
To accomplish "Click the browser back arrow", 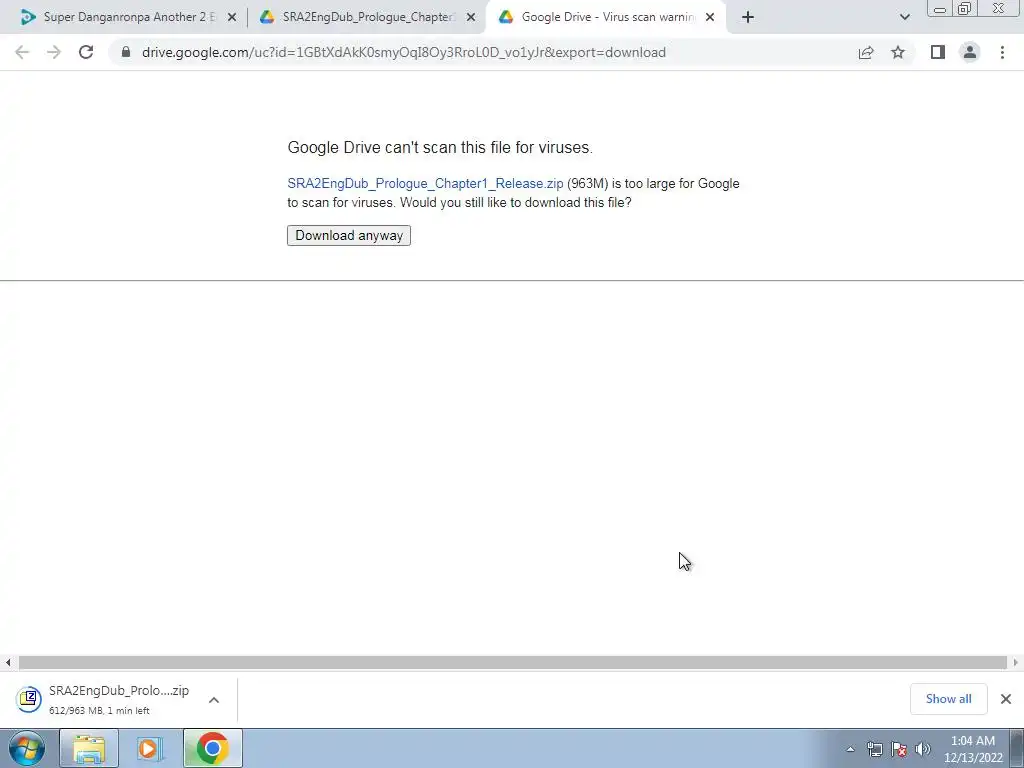I will tap(22, 52).
